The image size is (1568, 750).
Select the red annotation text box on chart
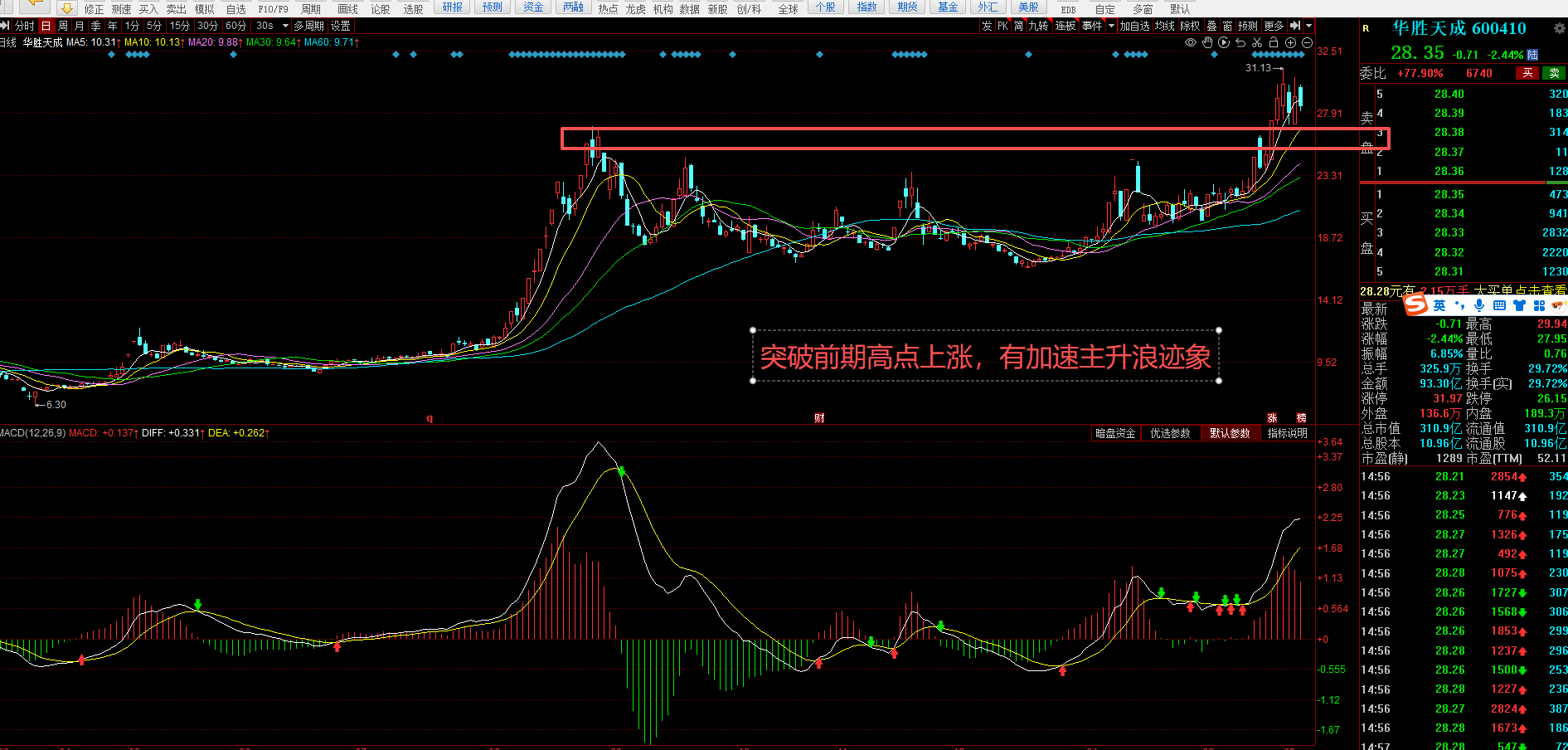point(986,356)
